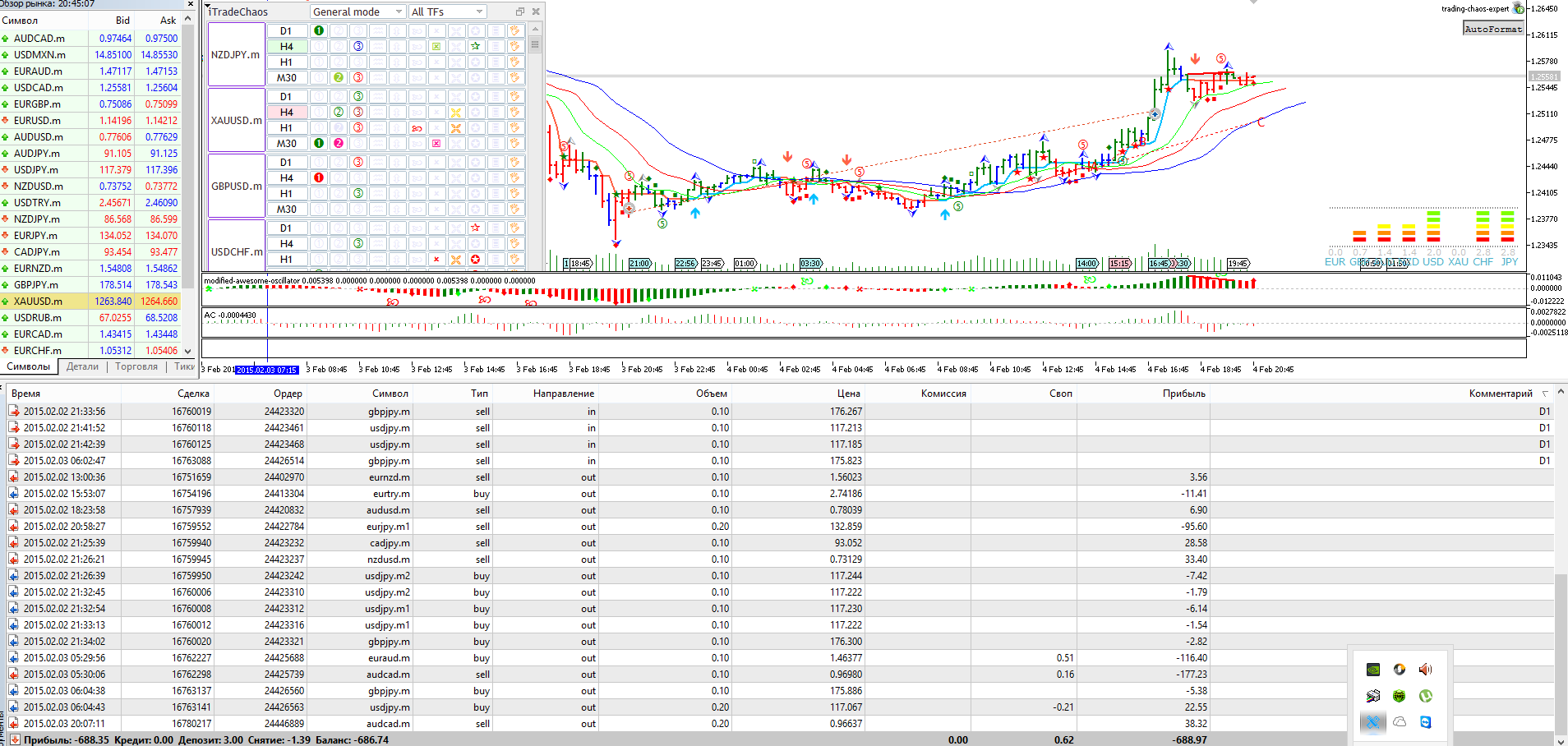Screen dimensions: 1568x746
Task: Click the blue crossed ruler-pencil tray icon
Action: click(1373, 722)
